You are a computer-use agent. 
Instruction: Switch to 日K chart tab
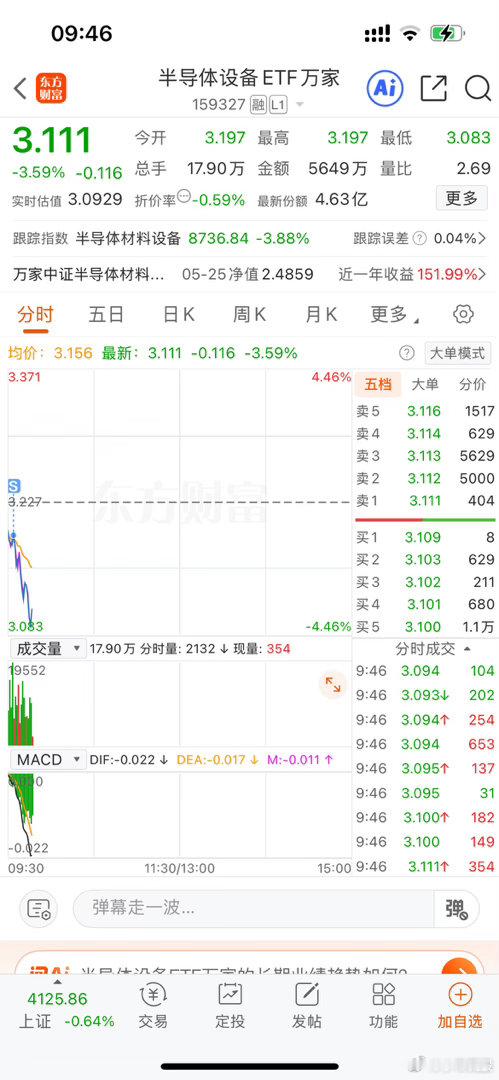(x=179, y=315)
